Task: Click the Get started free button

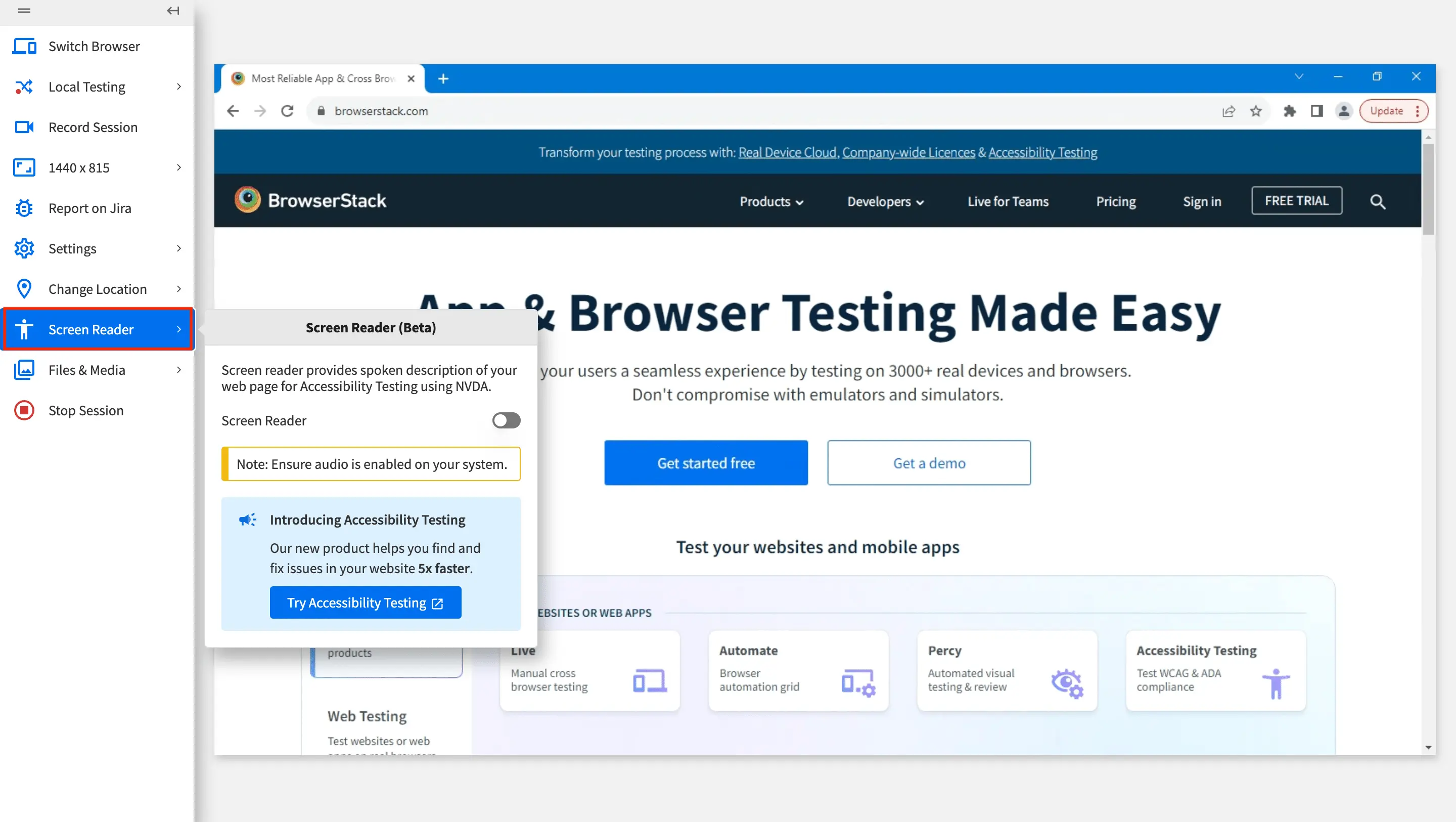Action: coord(705,463)
